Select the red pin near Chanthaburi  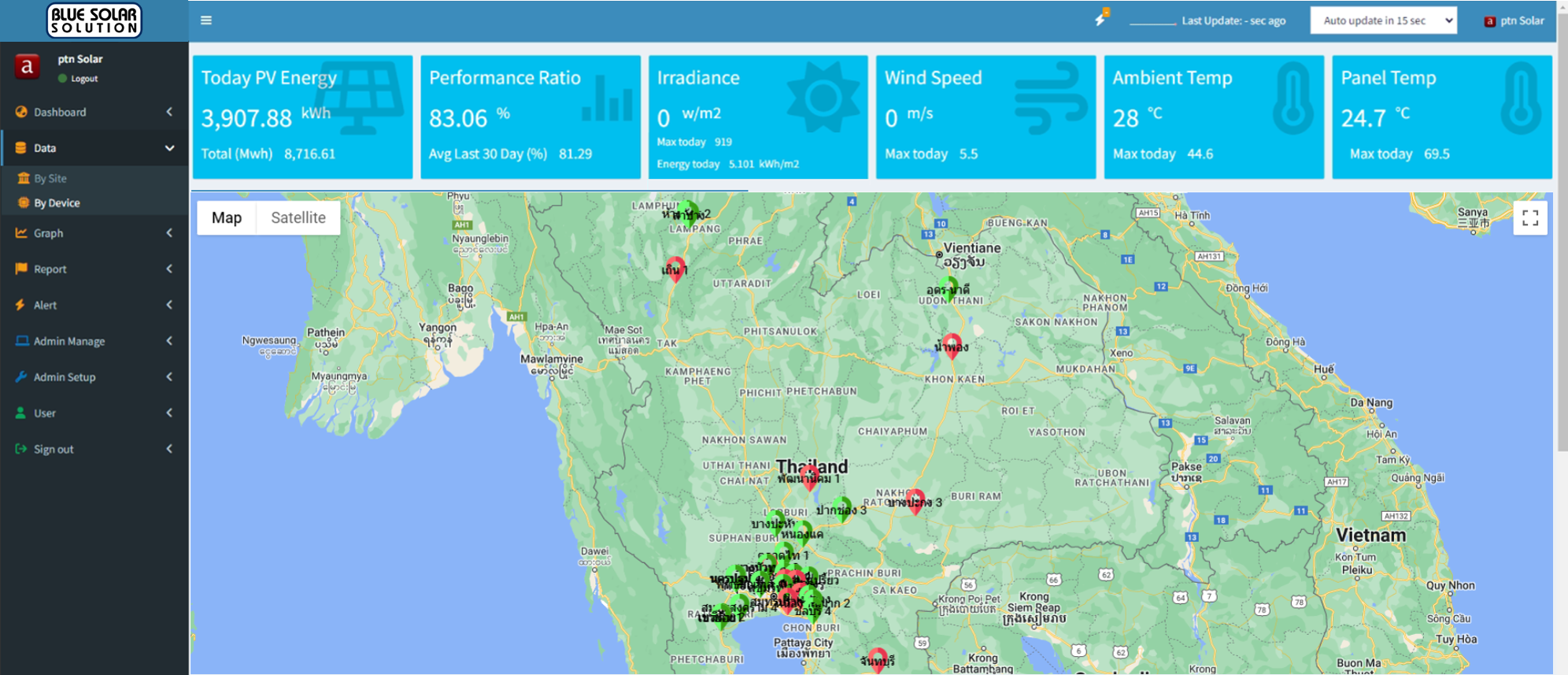[878, 660]
